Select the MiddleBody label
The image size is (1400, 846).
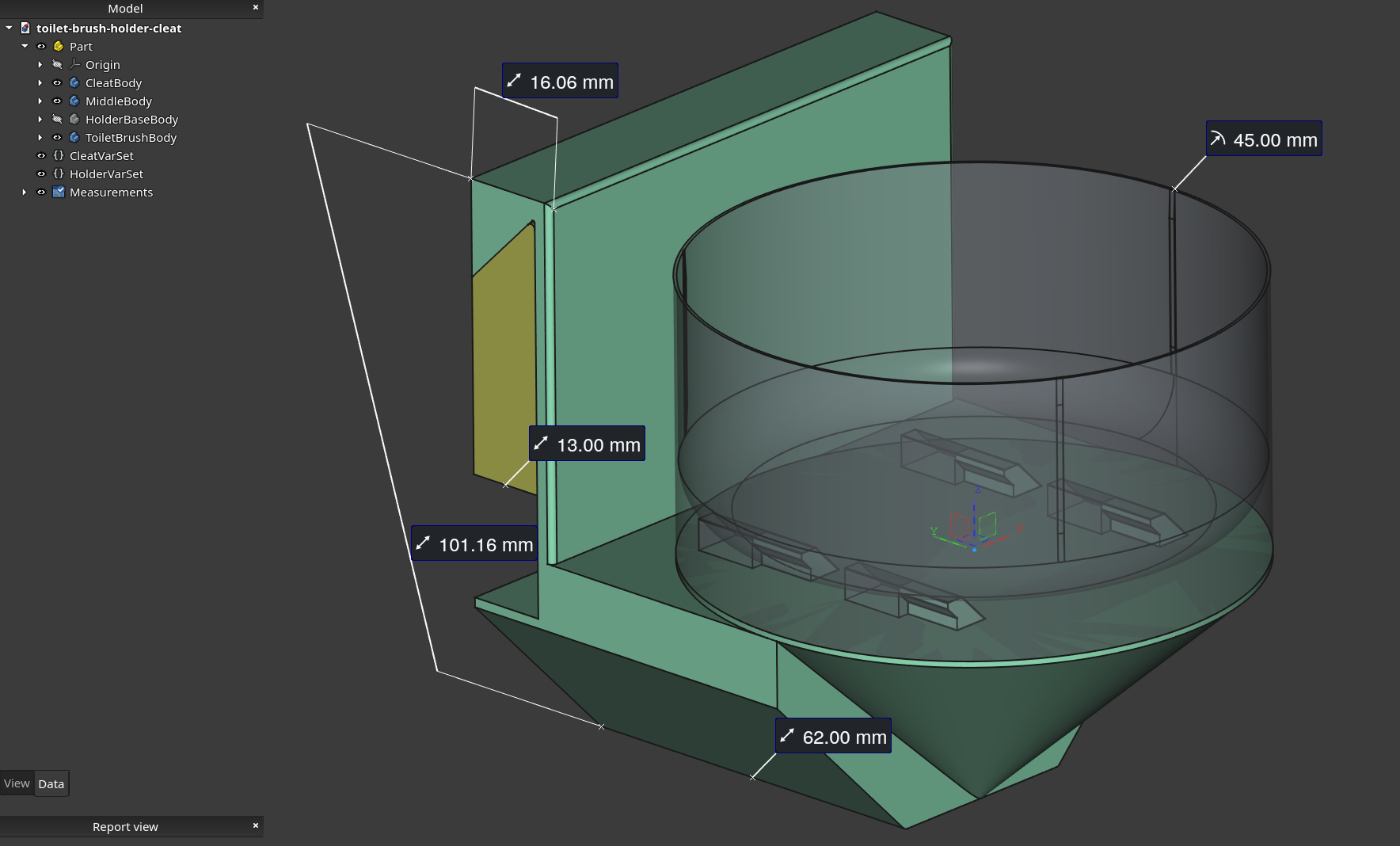coord(119,101)
